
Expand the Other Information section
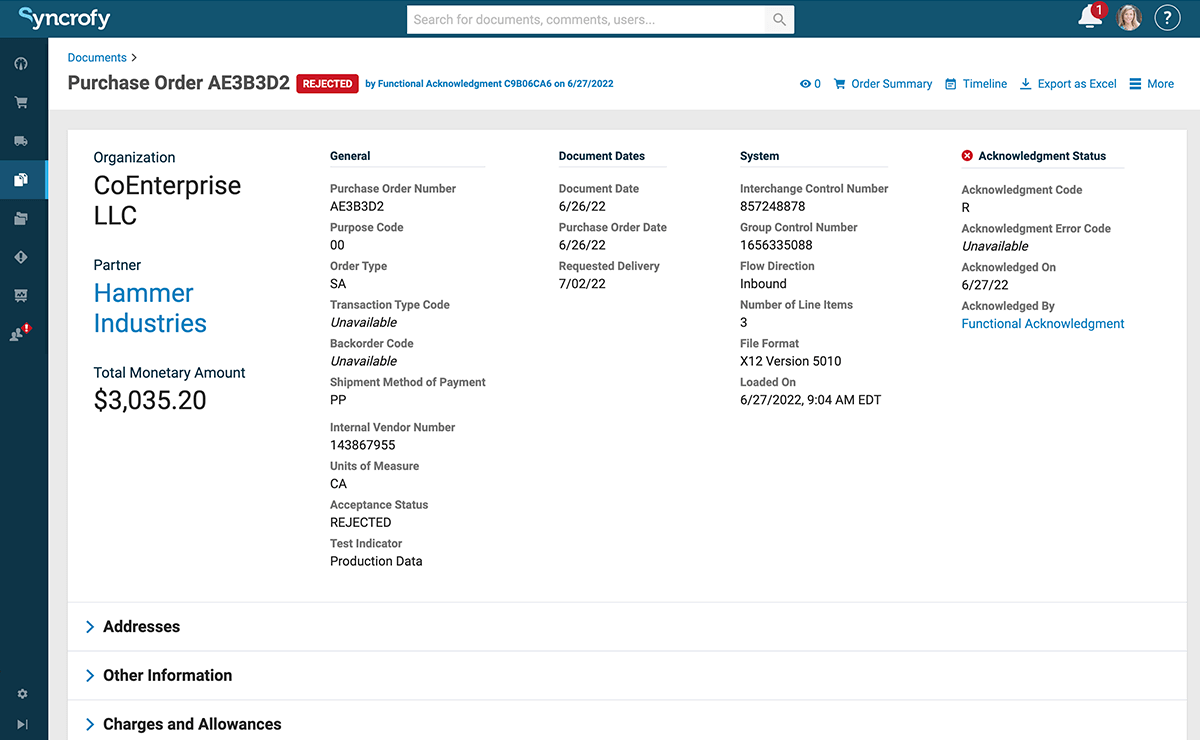167,676
